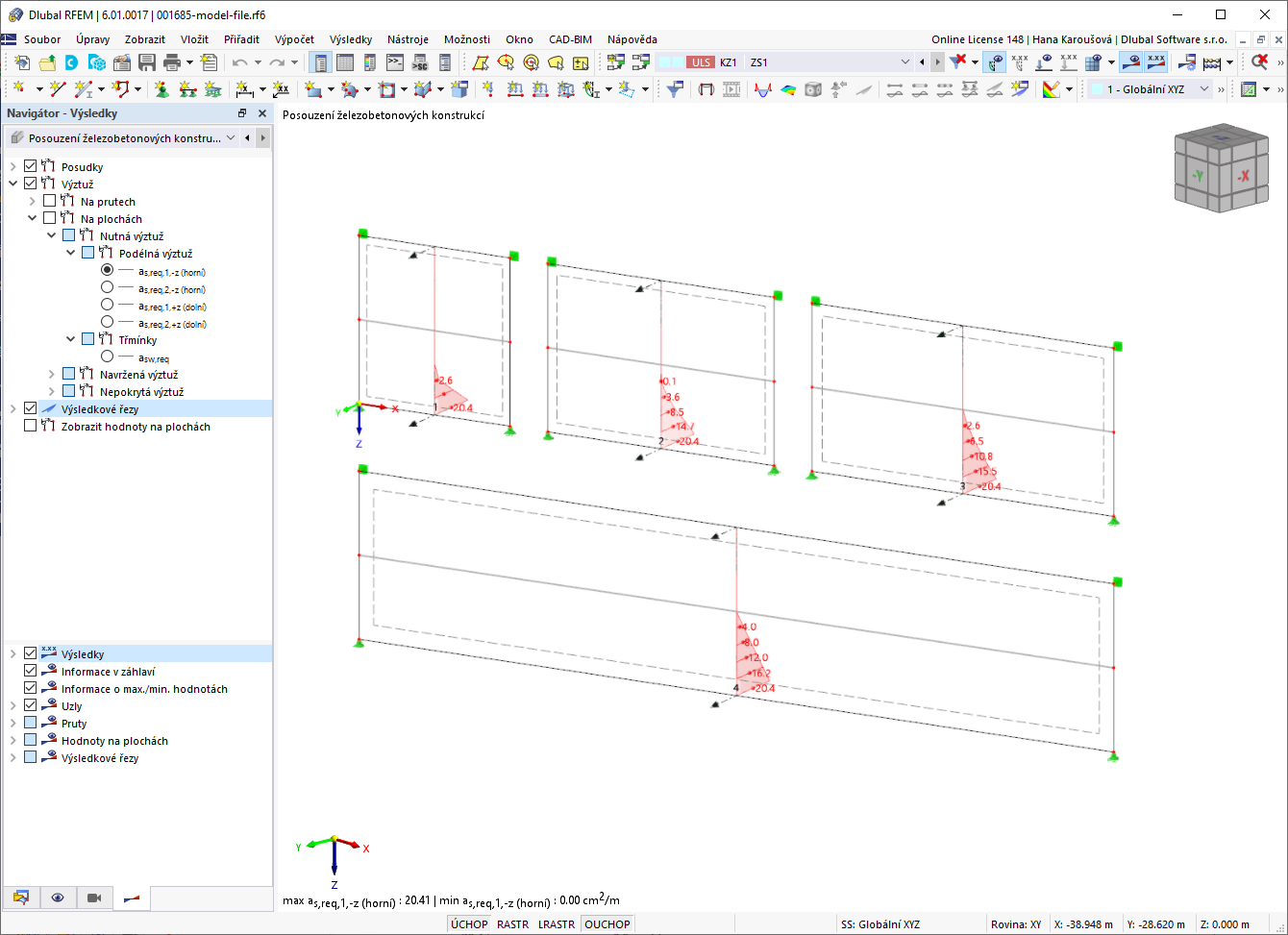
Task: Open the CAD-BIM menu
Action: click(570, 39)
